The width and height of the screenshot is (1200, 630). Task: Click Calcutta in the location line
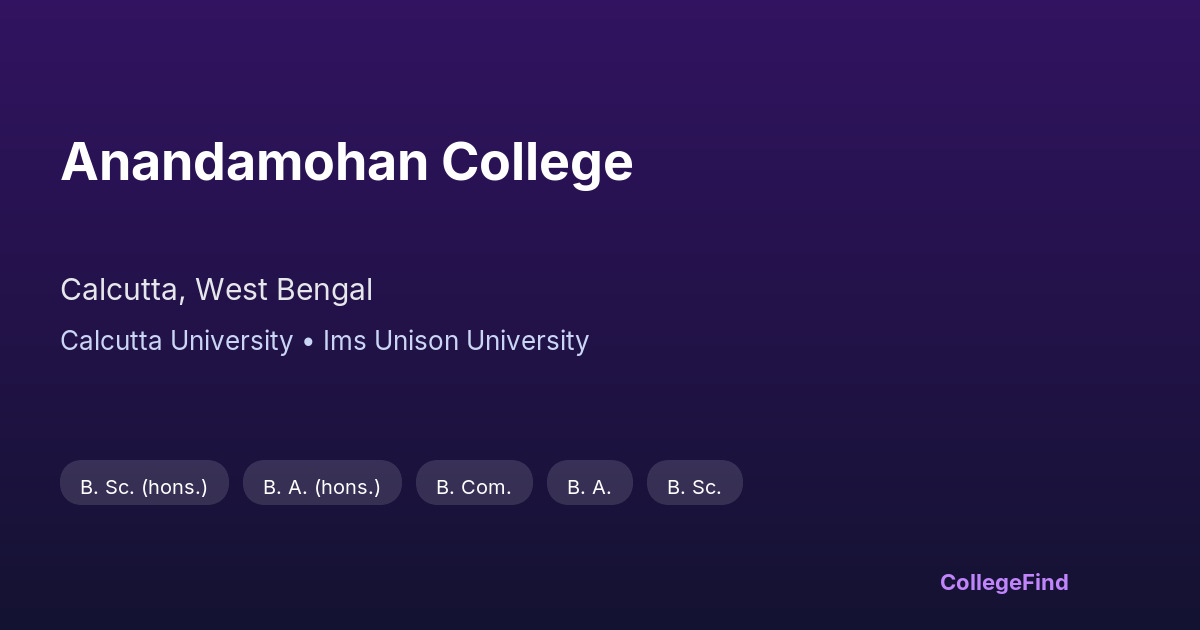coord(121,290)
